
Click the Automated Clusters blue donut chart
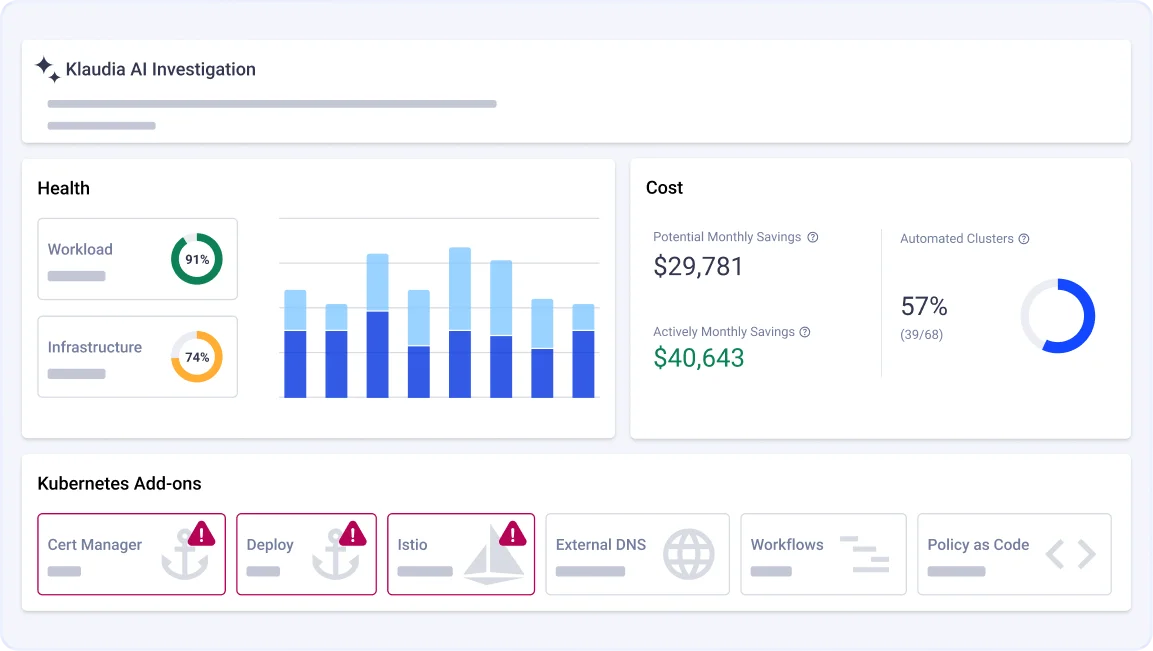[x=1058, y=316]
